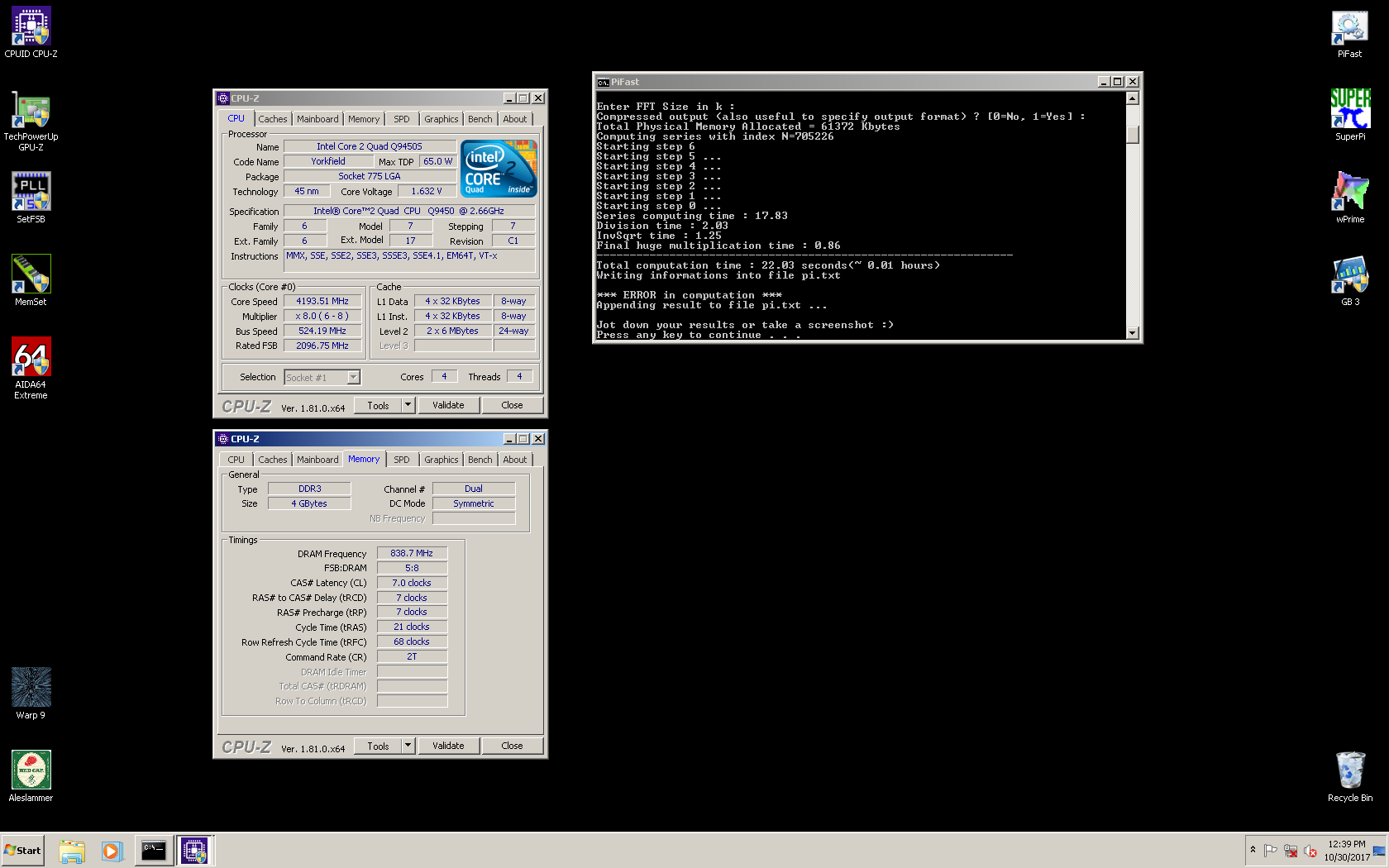The width and height of the screenshot is (1389, 868).
Task: Click Close button in upper CPU-Z window
Action: tap(512, 405)
